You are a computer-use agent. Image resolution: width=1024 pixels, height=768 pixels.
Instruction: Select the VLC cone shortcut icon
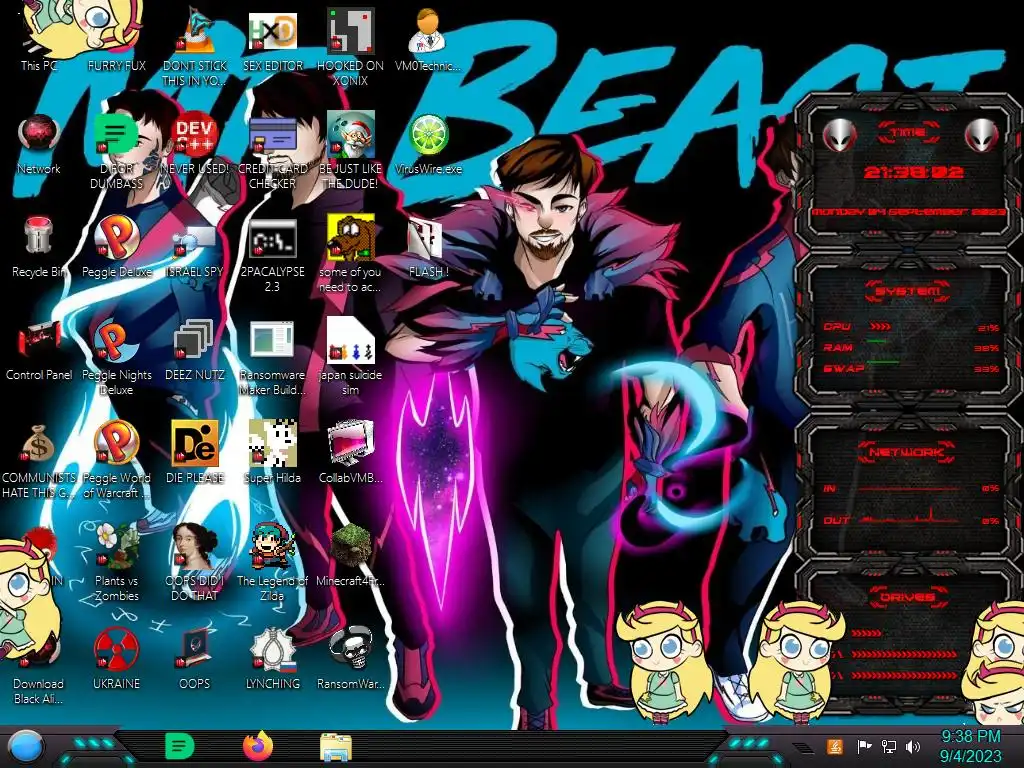click(194, 29)
